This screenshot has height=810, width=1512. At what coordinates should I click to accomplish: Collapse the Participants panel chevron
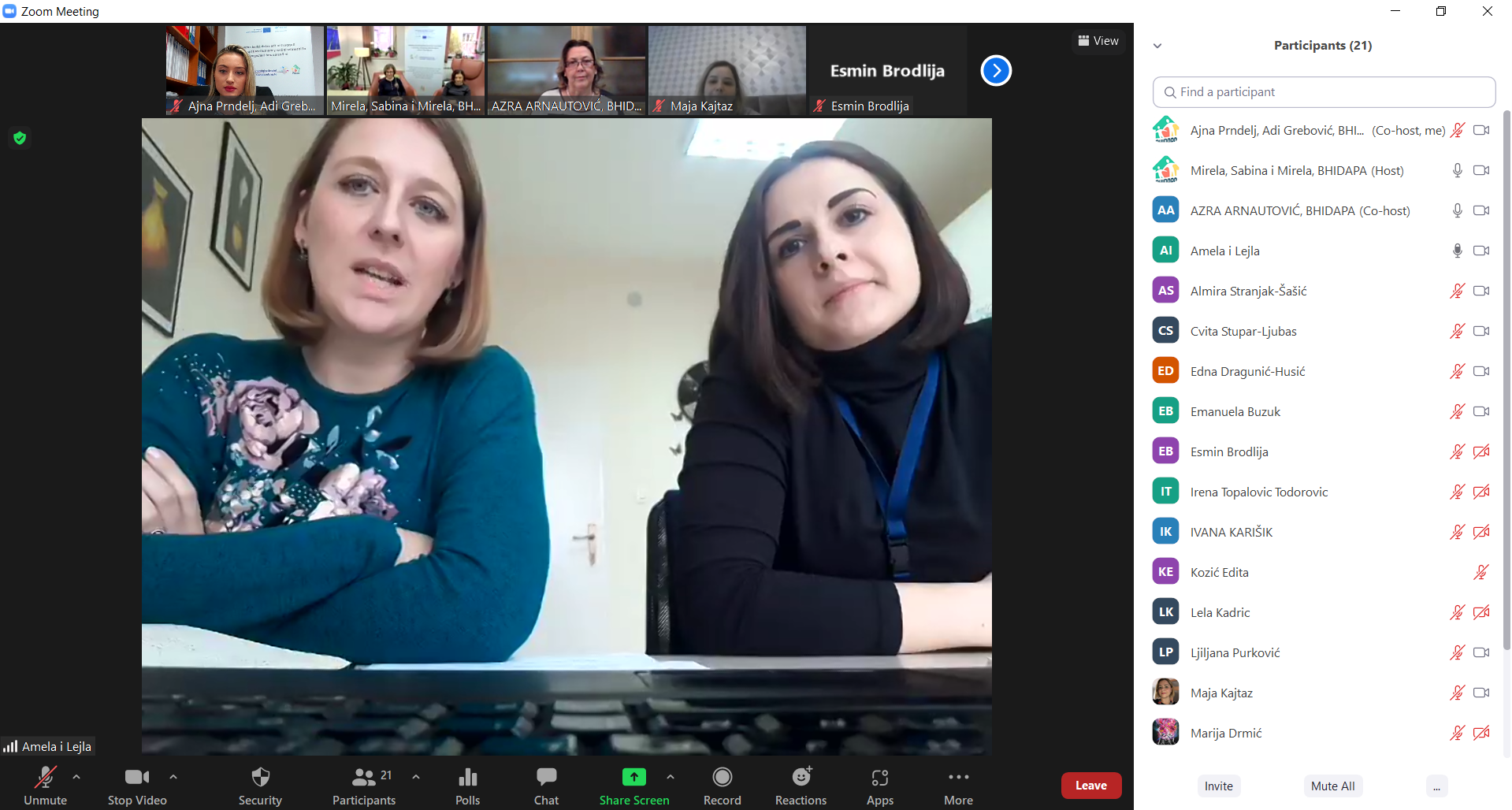(1157, 46)
